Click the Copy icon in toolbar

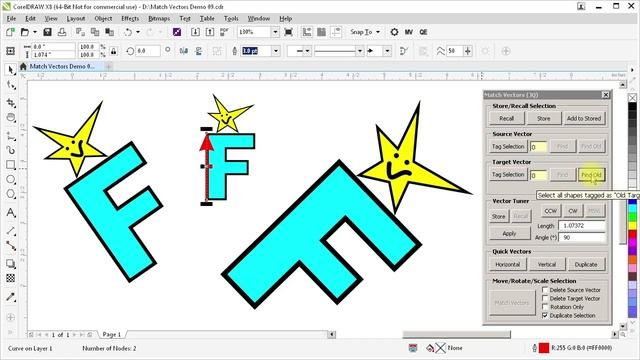[x=95, y=32]
